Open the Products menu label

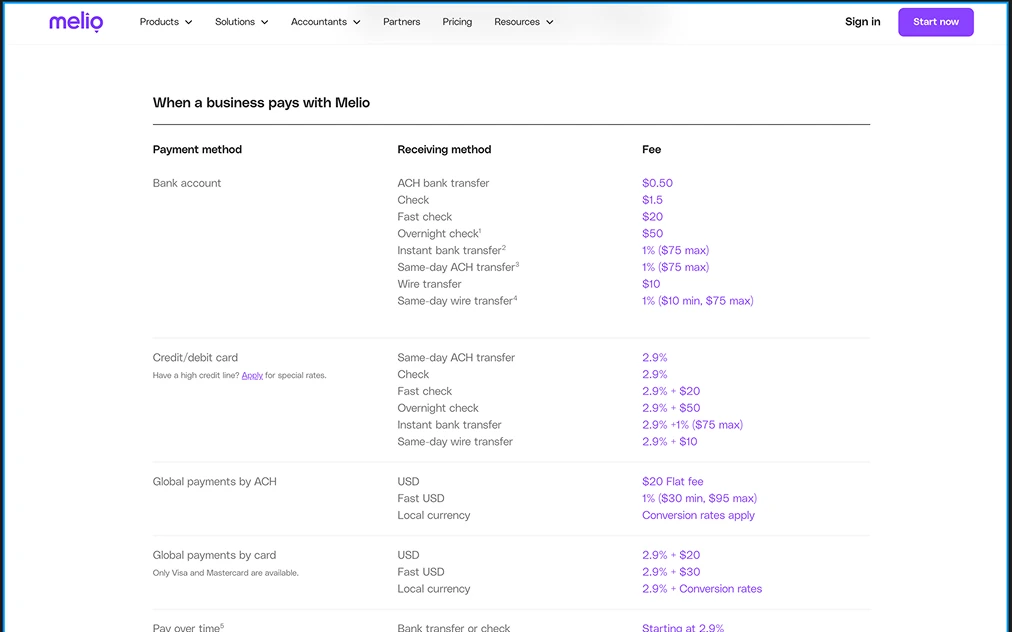[x=159, y=22]
